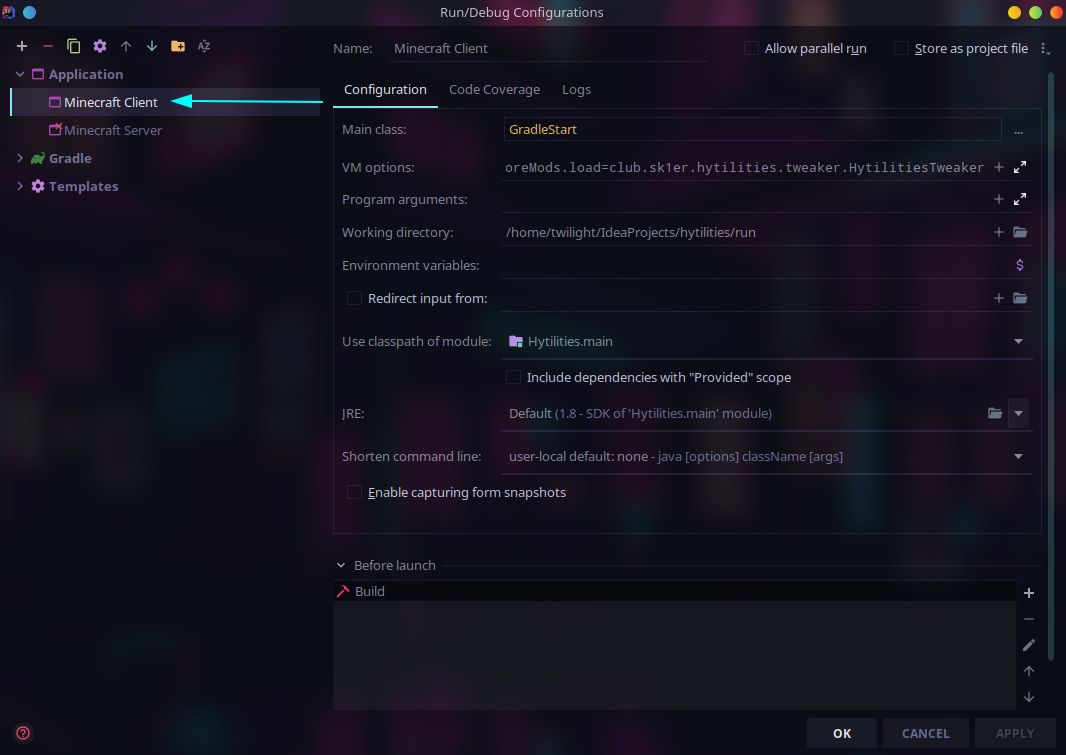The width and height of the screenshot is (1066, 755).
Task: Open edit templates gear icon
Action: click(x=100, y=46)
